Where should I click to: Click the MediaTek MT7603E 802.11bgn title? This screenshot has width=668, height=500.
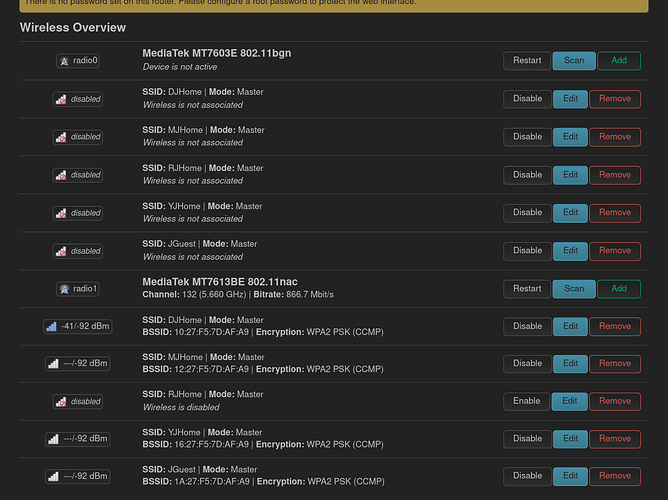pyautogui.click(x=217, y=53)
